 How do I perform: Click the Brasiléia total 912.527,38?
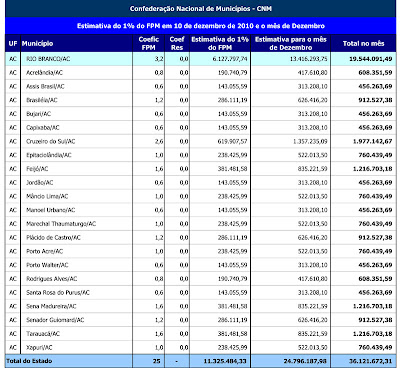pos(375,100)
